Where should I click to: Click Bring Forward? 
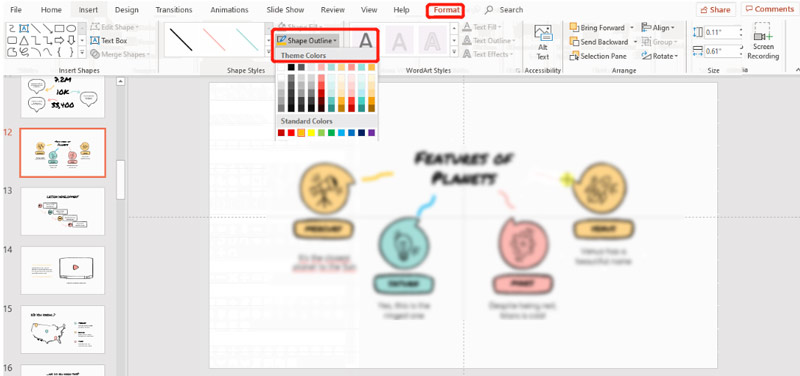597,28
